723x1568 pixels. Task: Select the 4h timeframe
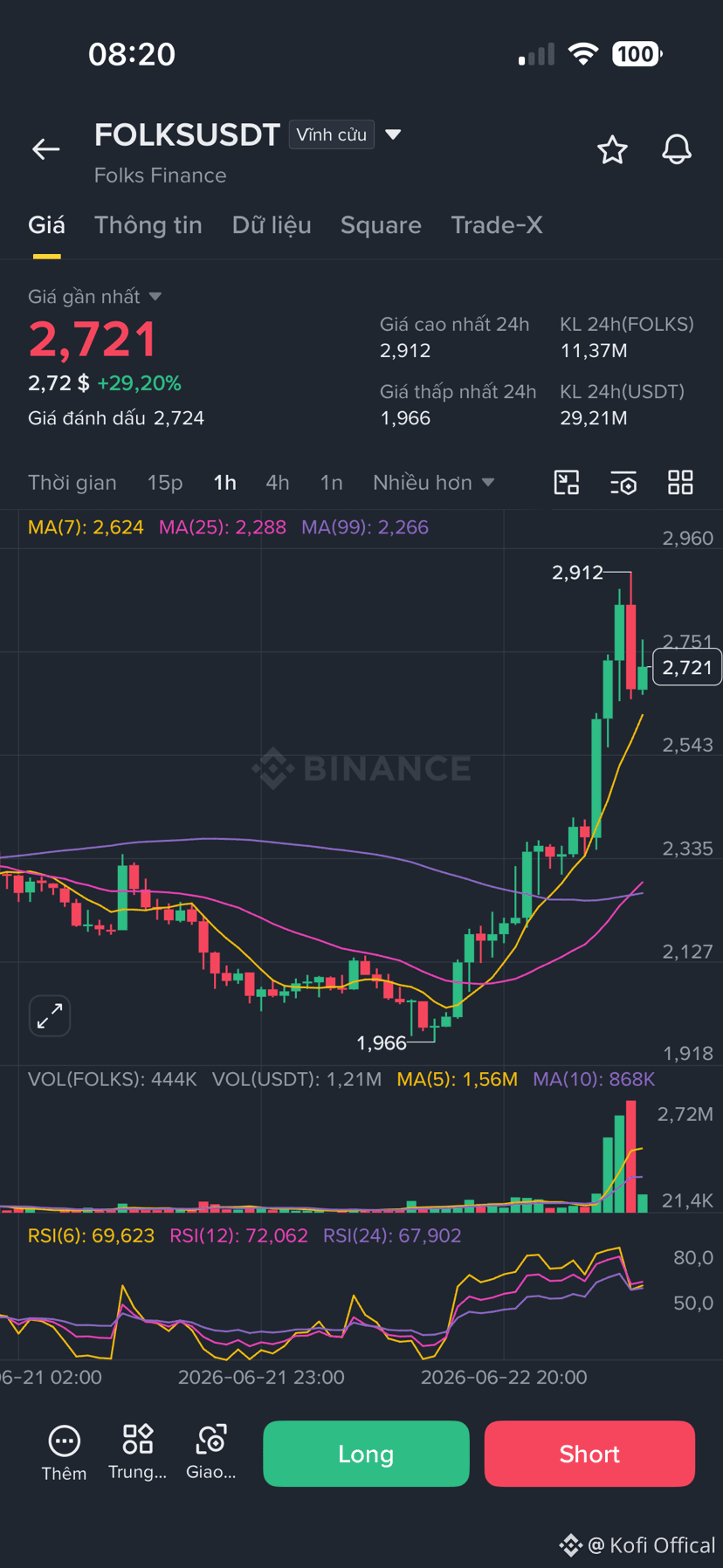click(278, 482)
